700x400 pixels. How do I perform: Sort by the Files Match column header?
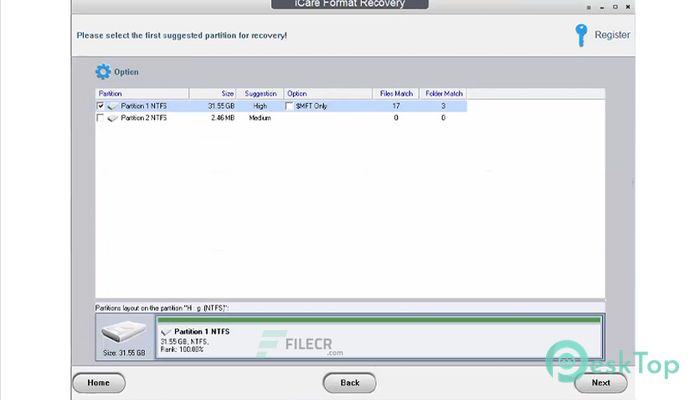[396, 93]
